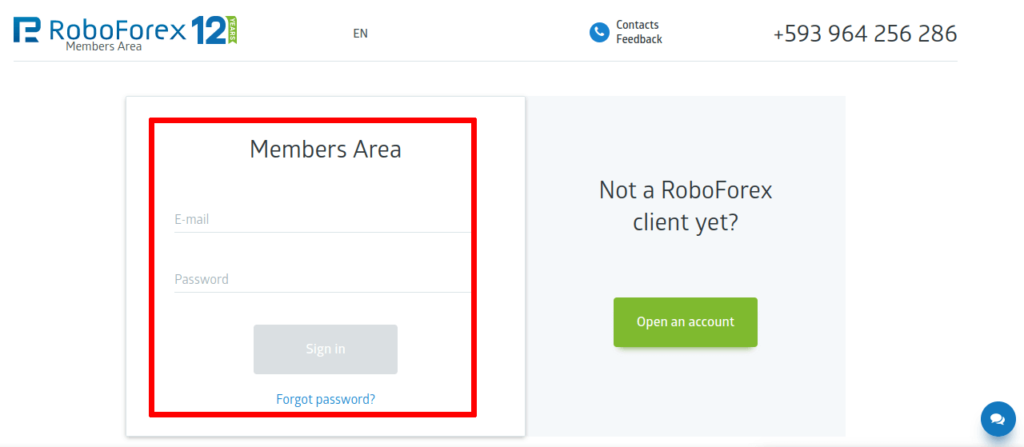This screenshot has height=447, width=1024.
Task: Click the large blue 12 numeral in the logo
Action: 207,30
